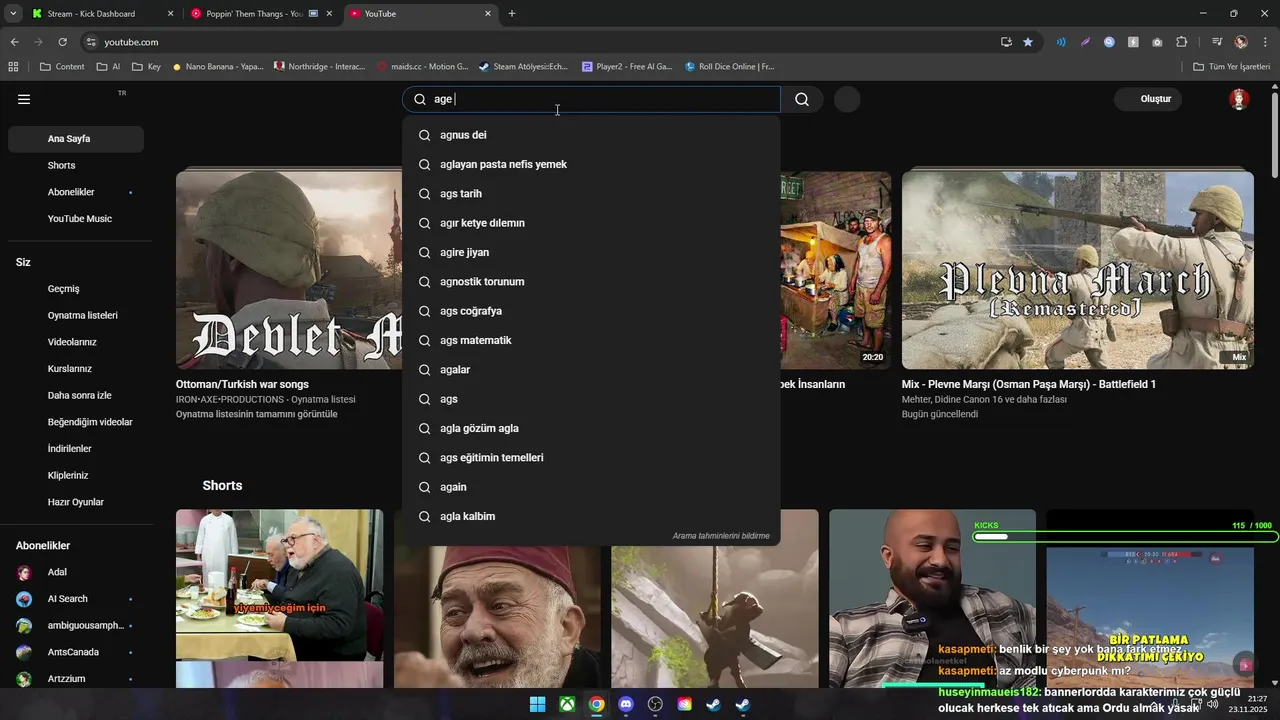Open Daha sonra izle in sidebar
This screenshot has height=720, width=1280.
[76, 395]
